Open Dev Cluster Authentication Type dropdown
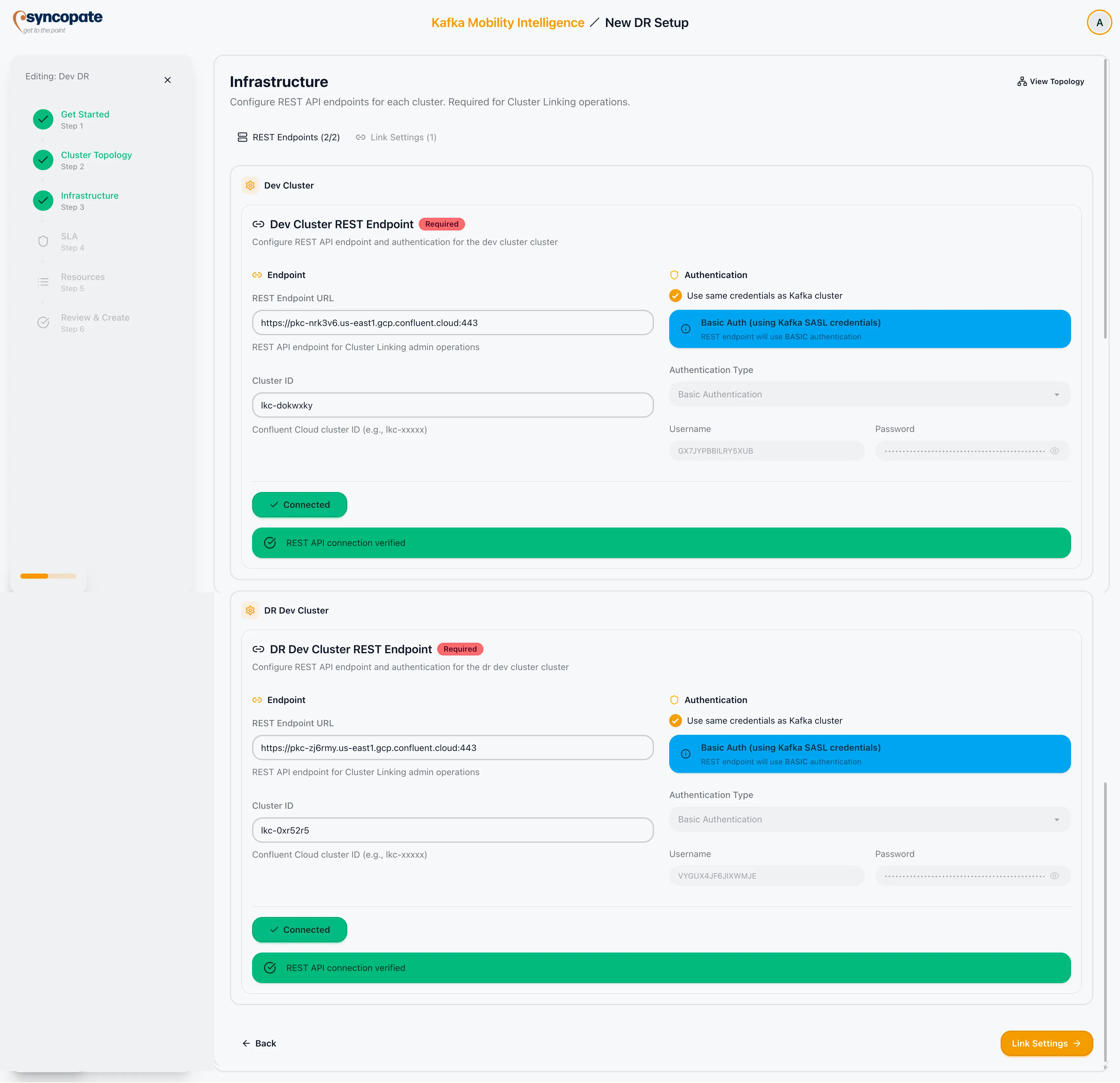The width and height of the screenshot is (1120, 1083). [x=870, y=395]
